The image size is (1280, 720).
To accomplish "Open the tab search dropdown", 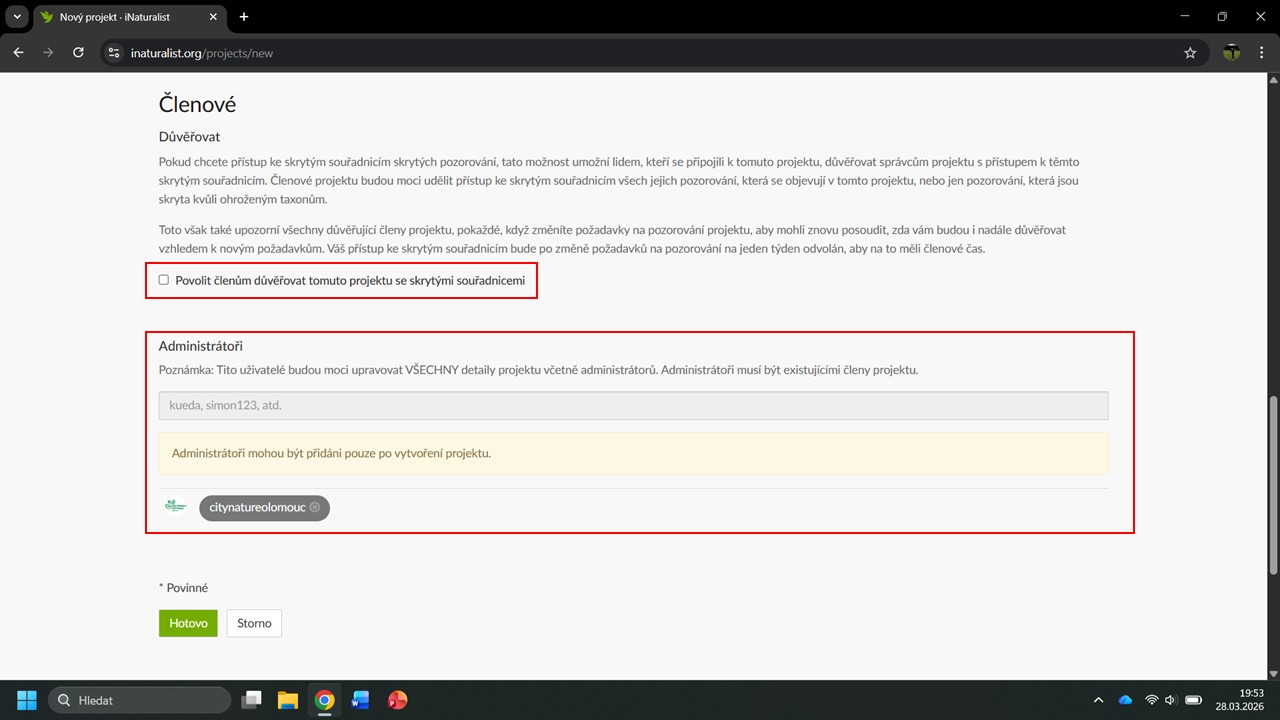I will pos(17,17).
